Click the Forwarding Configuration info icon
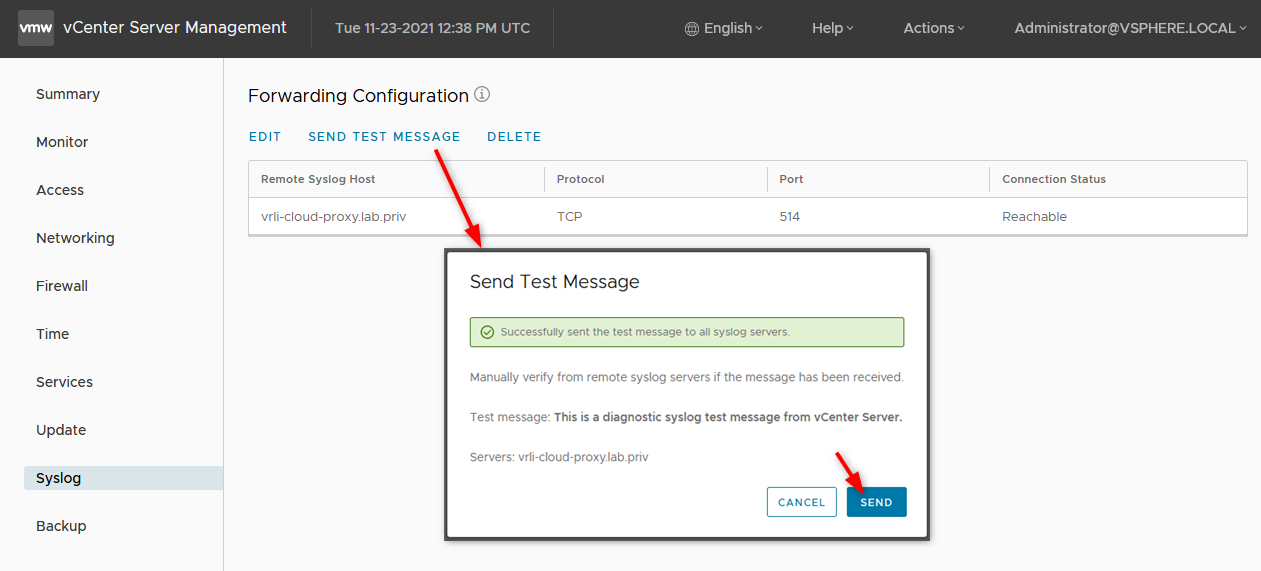This screenshot has height=571, width=1261. [x=482, y=95]
